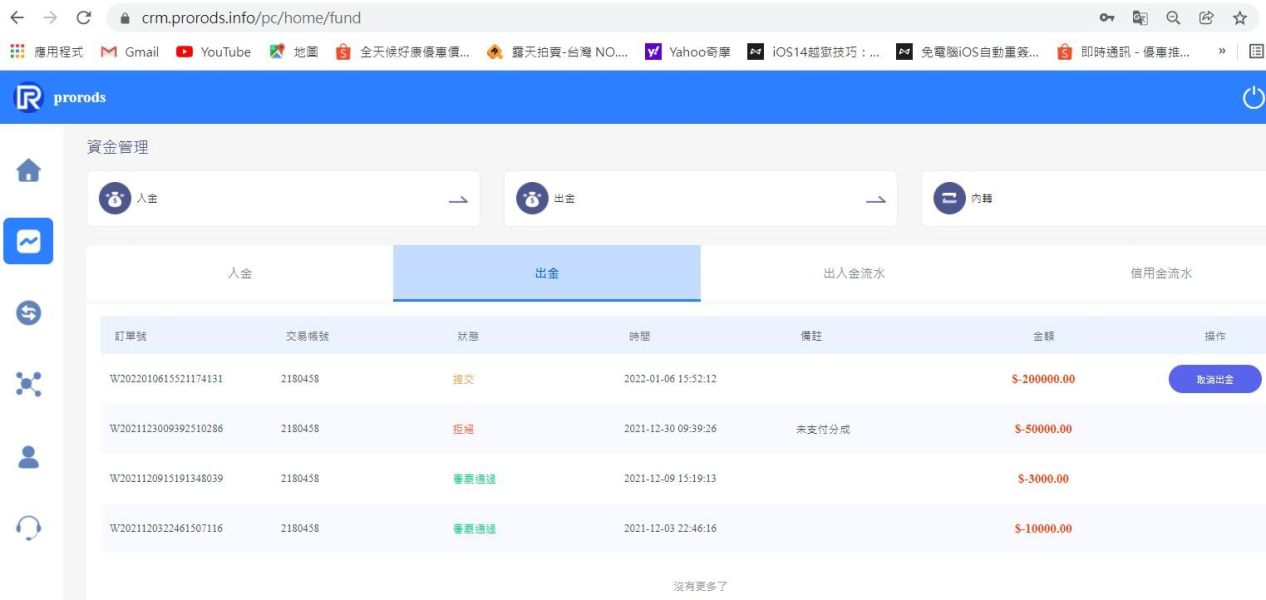Switch to the 入金 tab

coord(240,273)
